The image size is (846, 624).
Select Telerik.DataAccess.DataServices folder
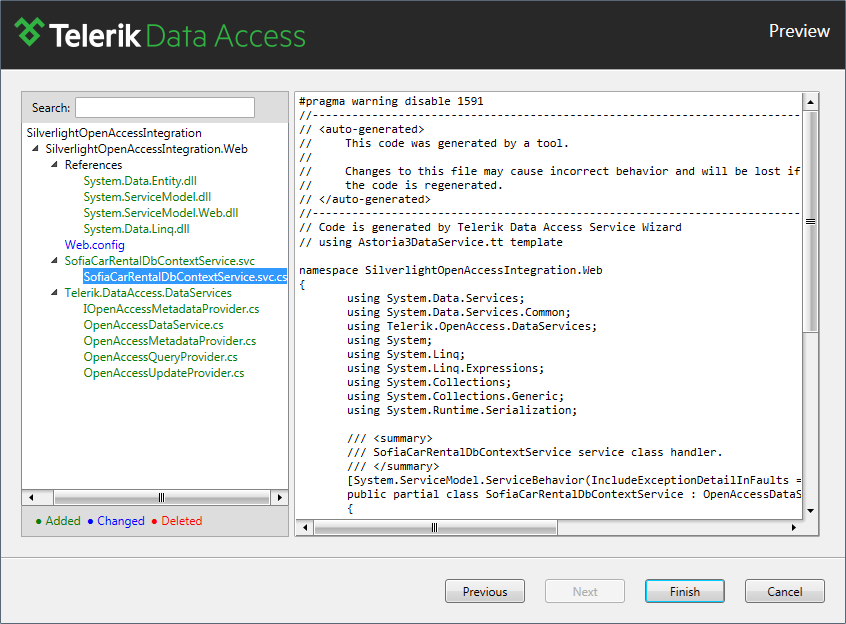(148, 293)
